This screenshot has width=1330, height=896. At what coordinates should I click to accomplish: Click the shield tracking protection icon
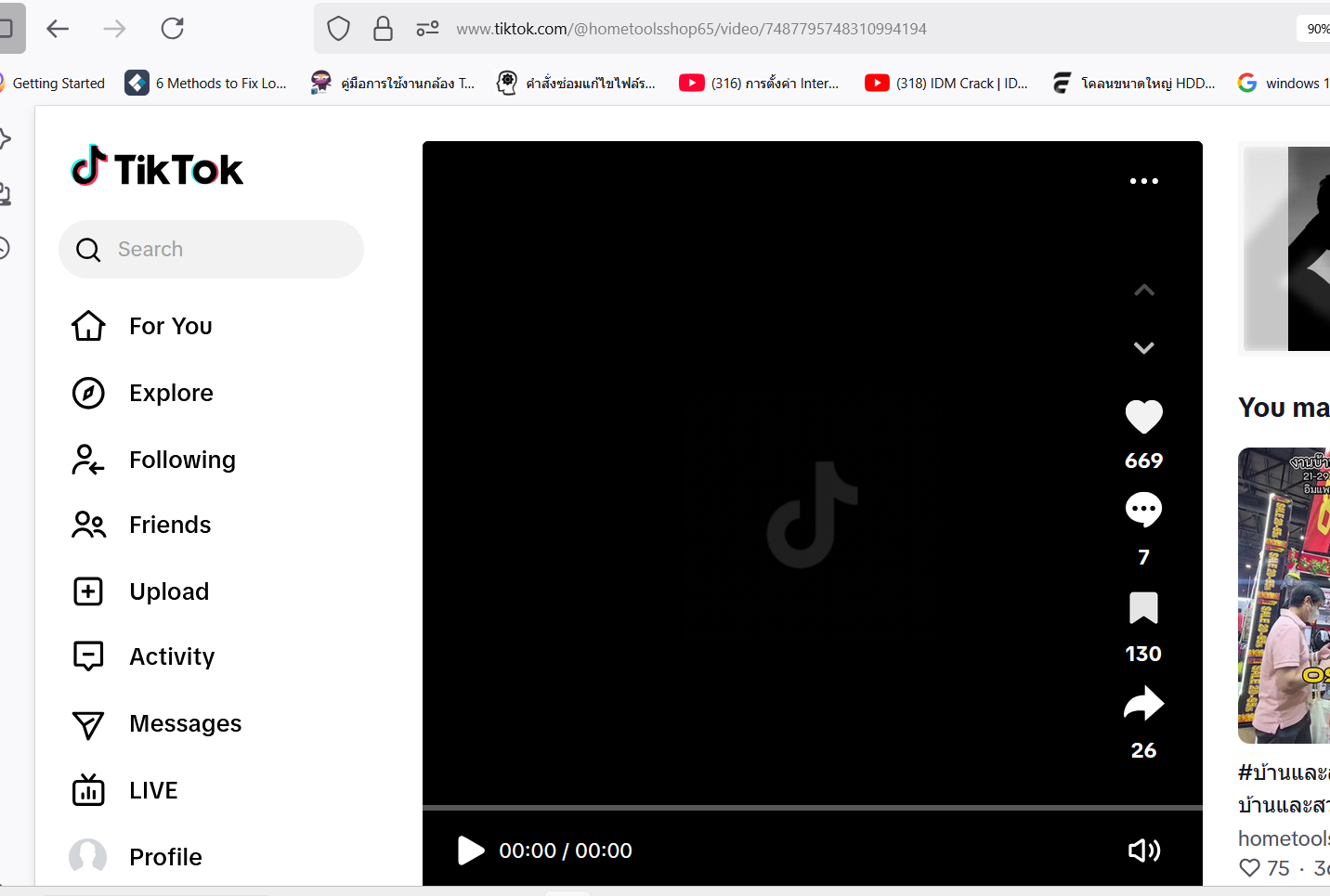[338, 29]
